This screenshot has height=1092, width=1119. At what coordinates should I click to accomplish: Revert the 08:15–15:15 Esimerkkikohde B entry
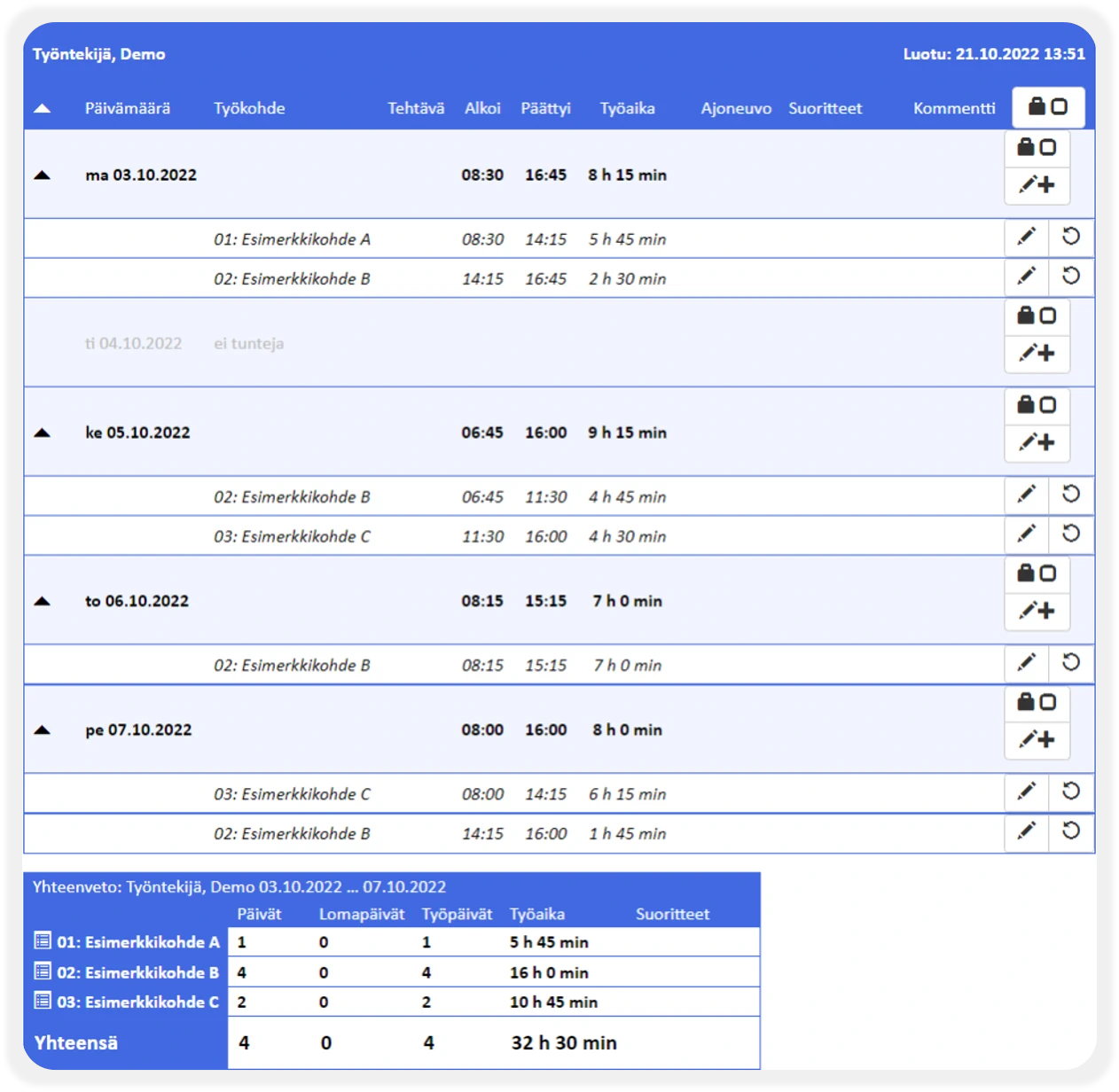1071,662
